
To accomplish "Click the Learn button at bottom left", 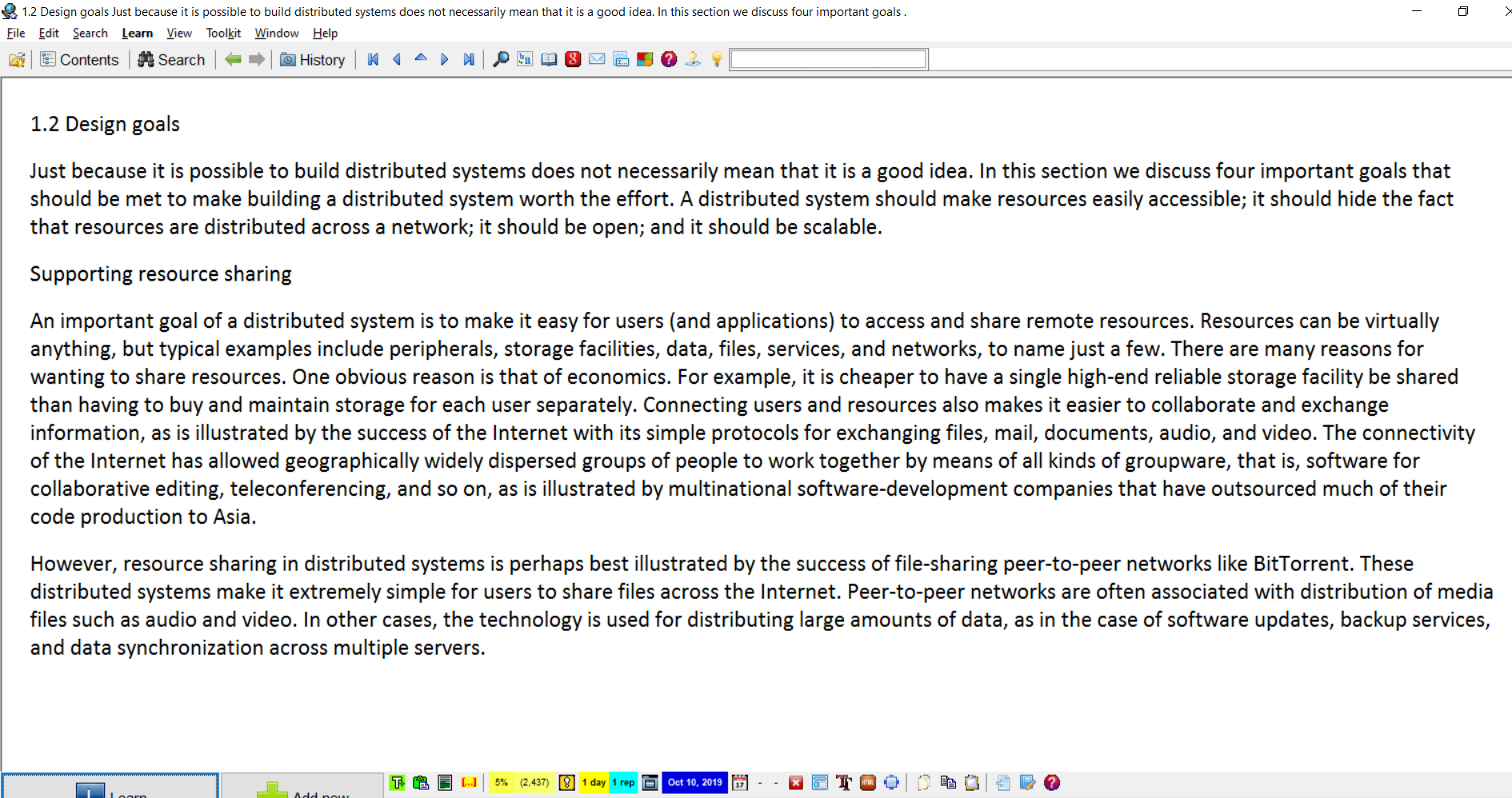I will pyautogui.click(x=110, y=786).
